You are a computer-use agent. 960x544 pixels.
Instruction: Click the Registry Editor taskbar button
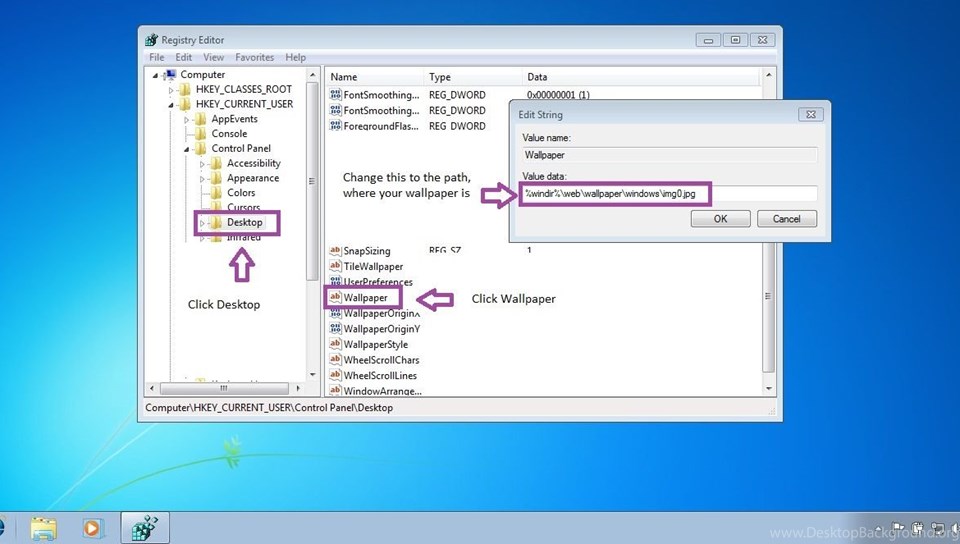[x=145, y=528]
